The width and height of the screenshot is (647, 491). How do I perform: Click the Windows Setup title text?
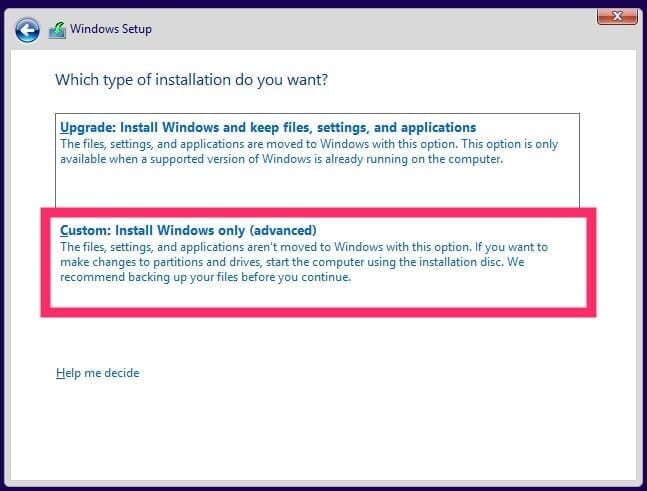111,30
